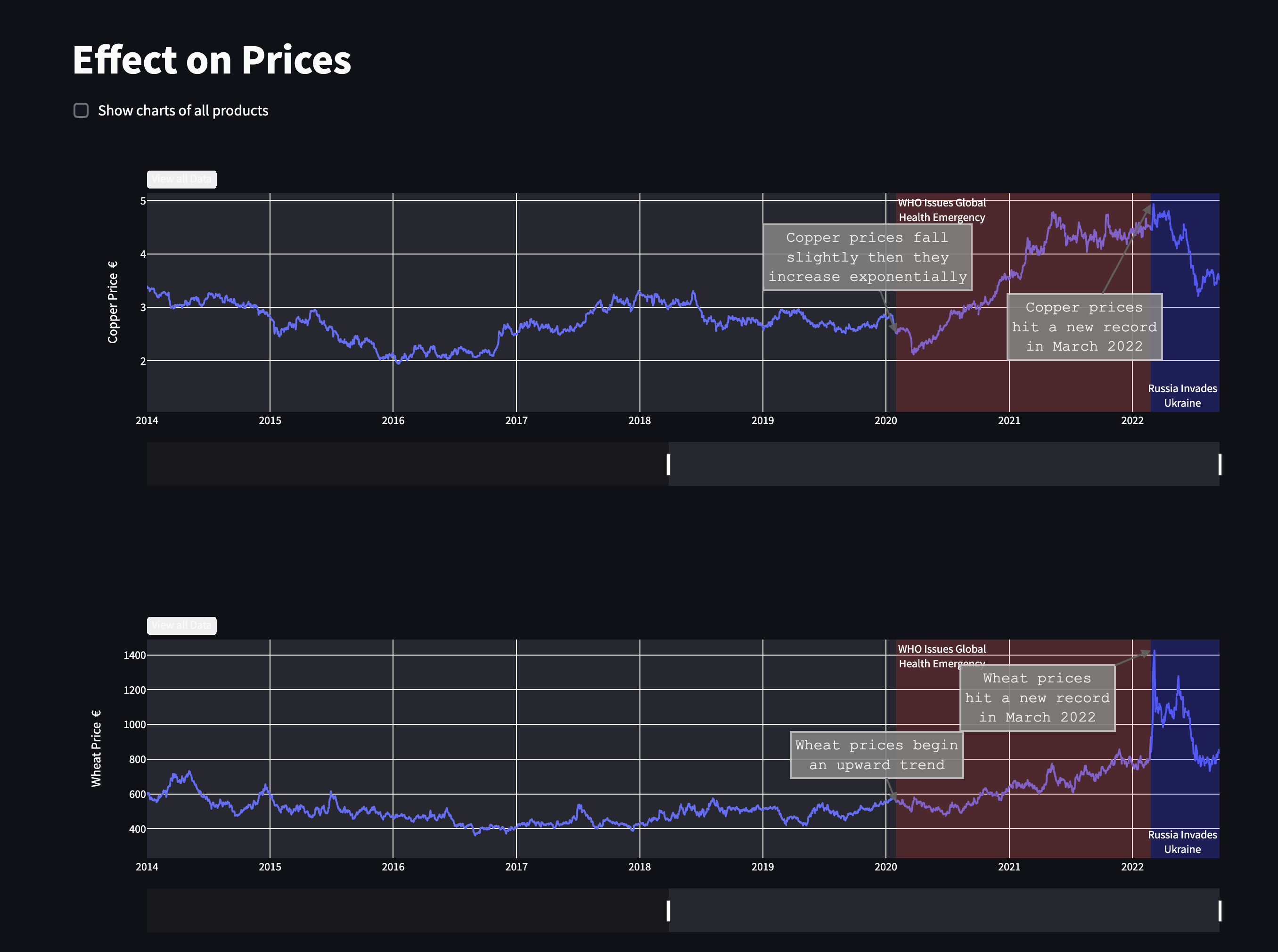Click right handle of wheat range slider

1219,911
